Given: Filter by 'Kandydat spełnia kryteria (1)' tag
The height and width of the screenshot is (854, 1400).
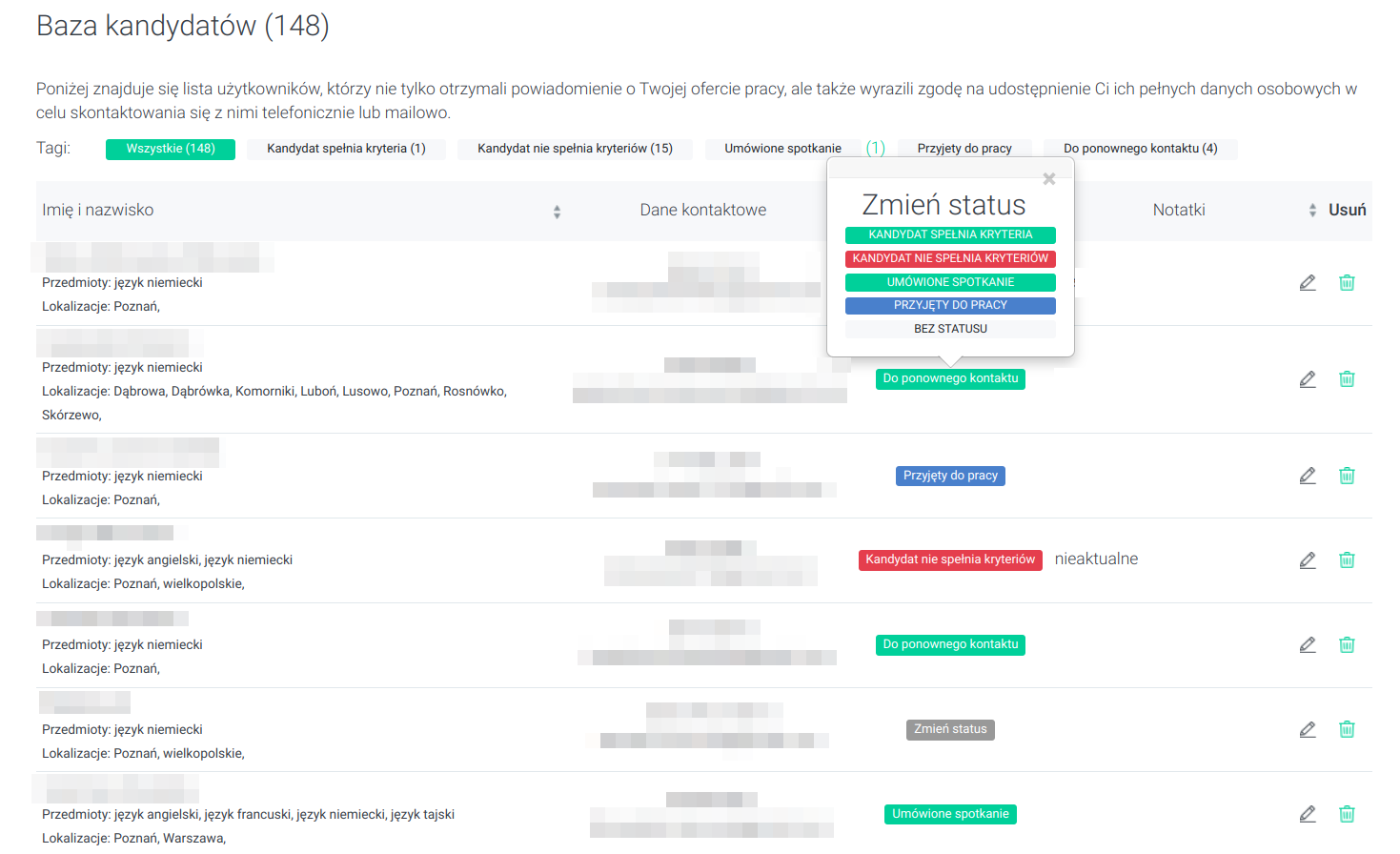Looking at the screenshot, I should pos(346,149).
